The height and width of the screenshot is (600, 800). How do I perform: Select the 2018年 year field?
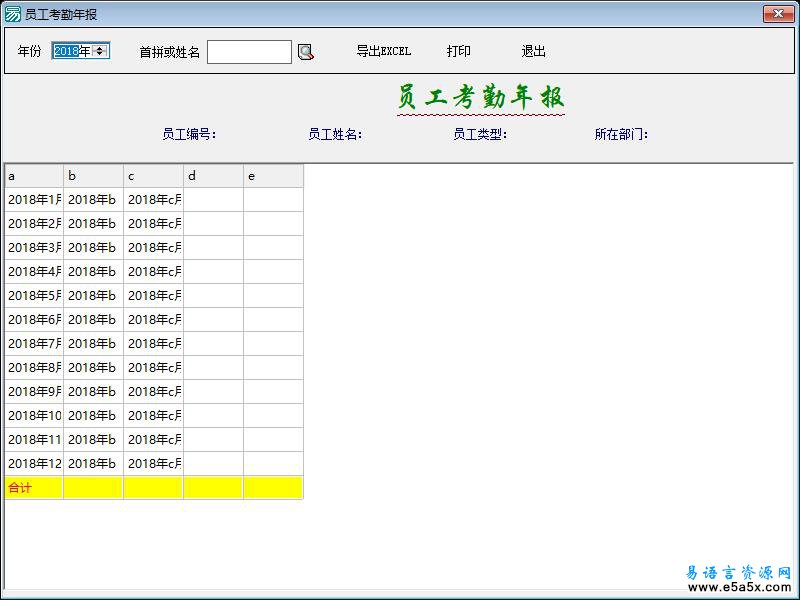[81, 51]
